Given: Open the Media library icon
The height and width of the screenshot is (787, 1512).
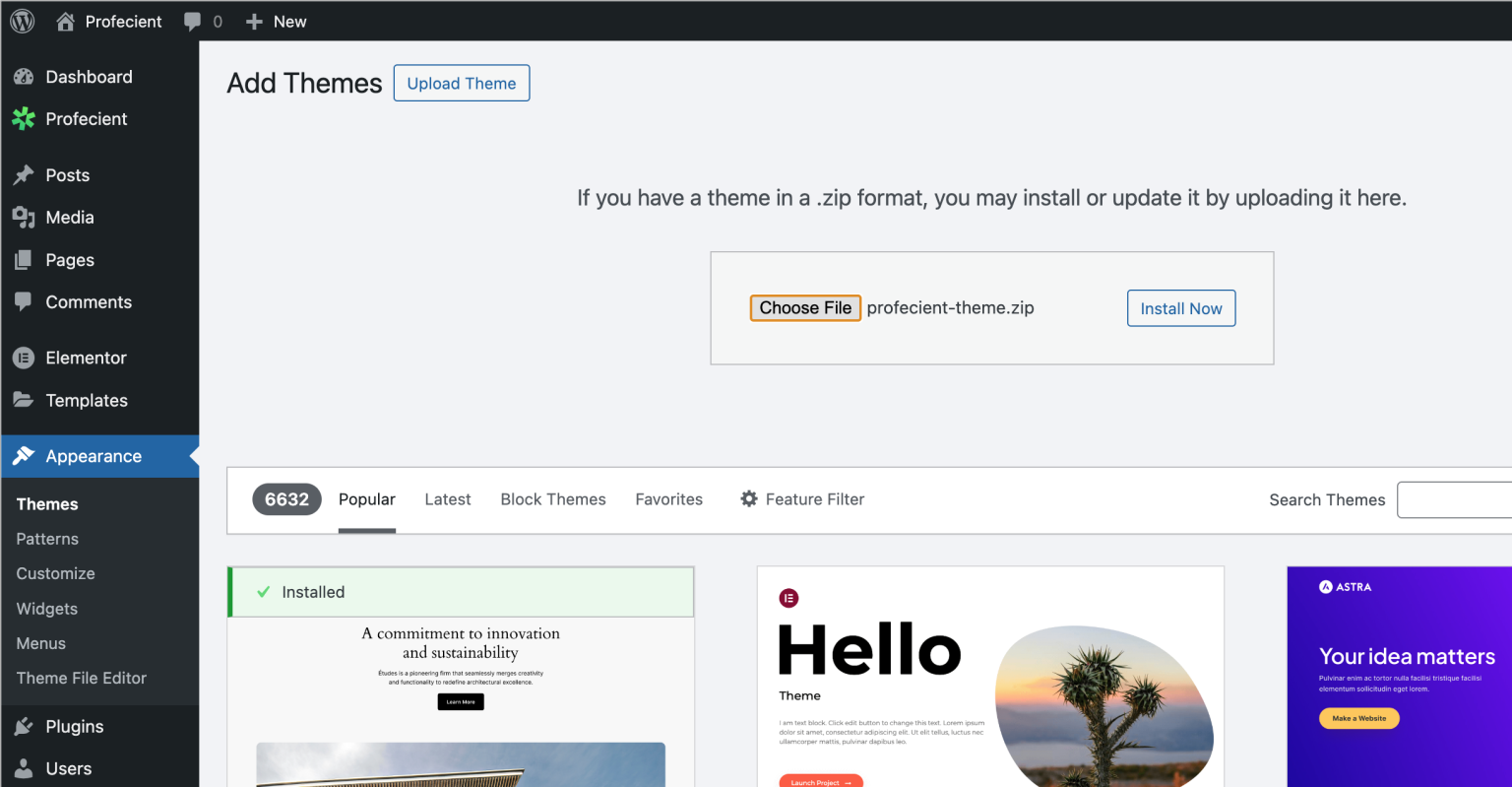Looking at the screenshot, I should click(24, 218).
